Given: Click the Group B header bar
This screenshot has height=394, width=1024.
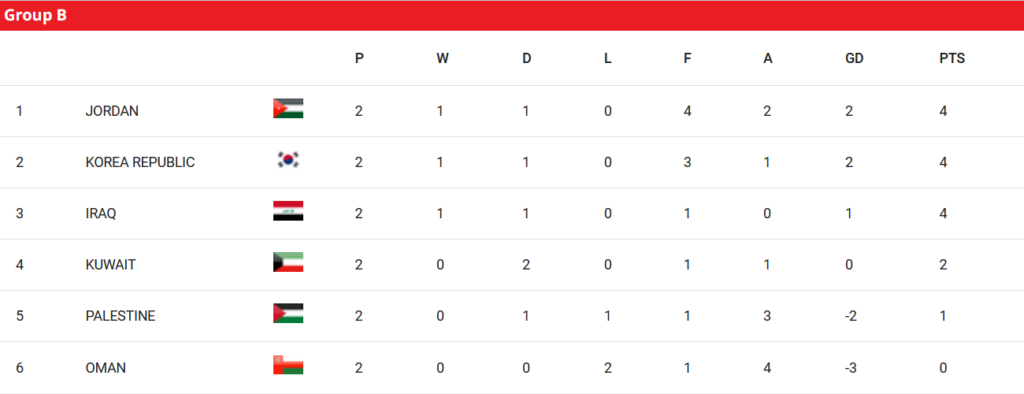Looking at the screenshot, I should (x=512, y=16).
